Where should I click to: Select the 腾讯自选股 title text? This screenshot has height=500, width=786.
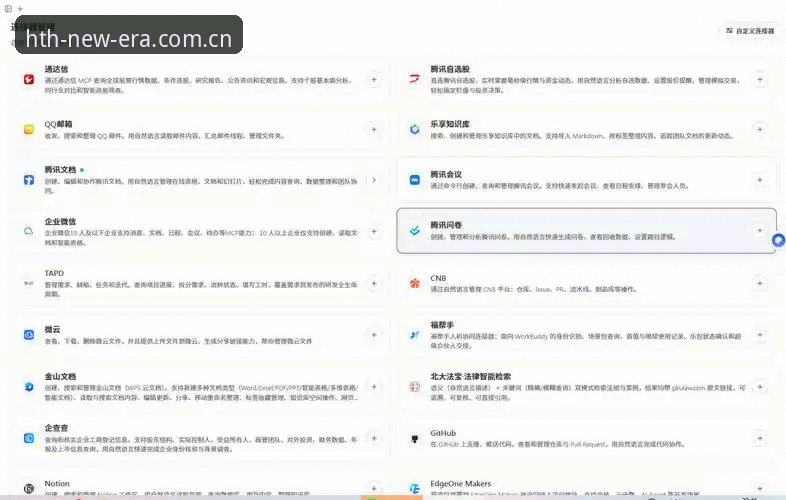[x=450, y=69]
